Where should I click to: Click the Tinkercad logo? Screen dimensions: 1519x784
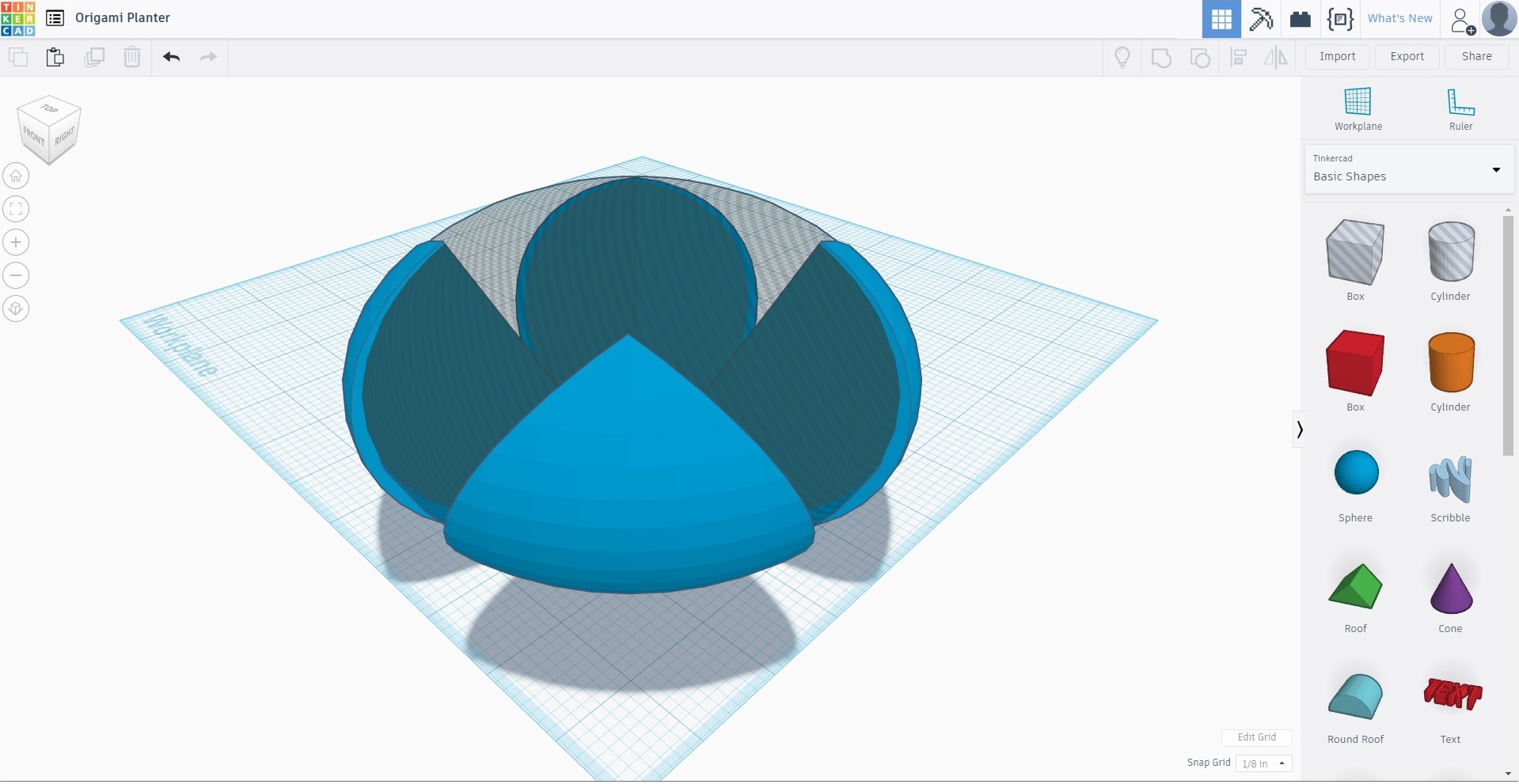coord(18,18)
